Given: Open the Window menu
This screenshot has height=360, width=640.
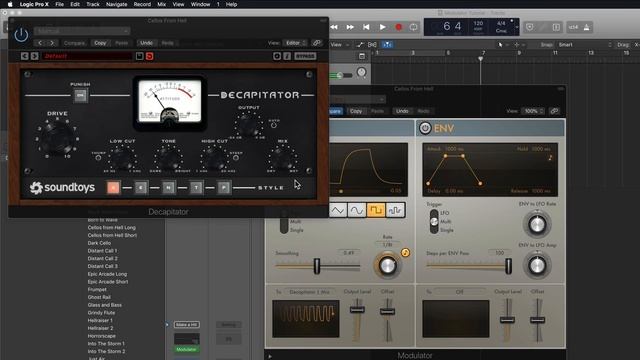Looking at the screenshot, I should tap(200, 4).
